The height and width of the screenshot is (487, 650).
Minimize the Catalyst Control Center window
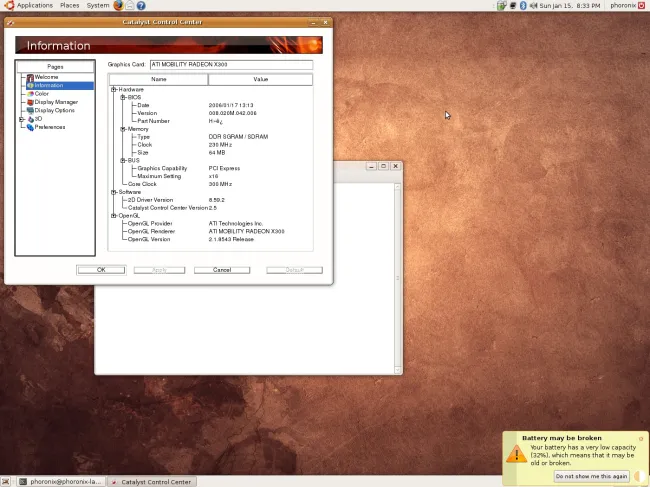(313, 22)
